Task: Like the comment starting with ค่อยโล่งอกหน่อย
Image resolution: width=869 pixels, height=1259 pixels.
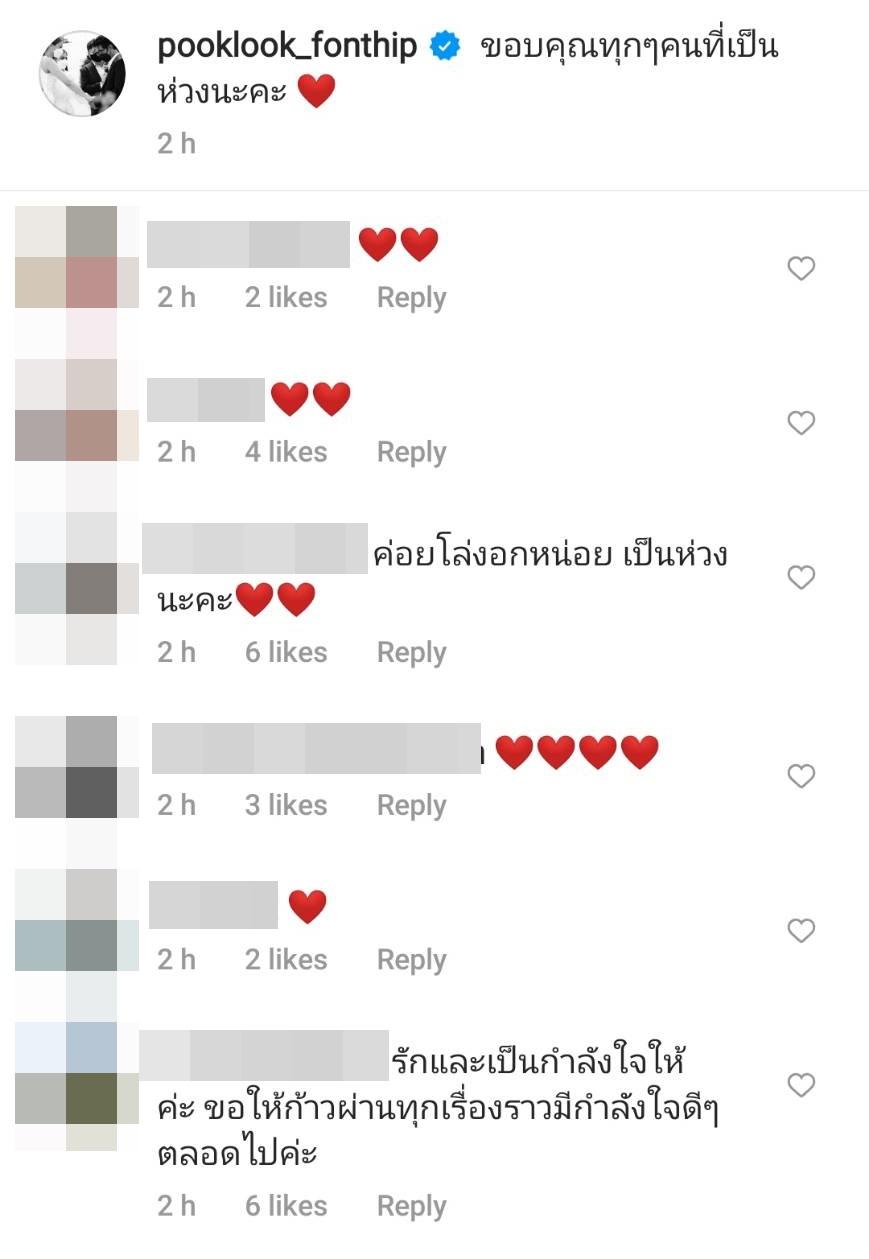Action: tap(801, 577)
